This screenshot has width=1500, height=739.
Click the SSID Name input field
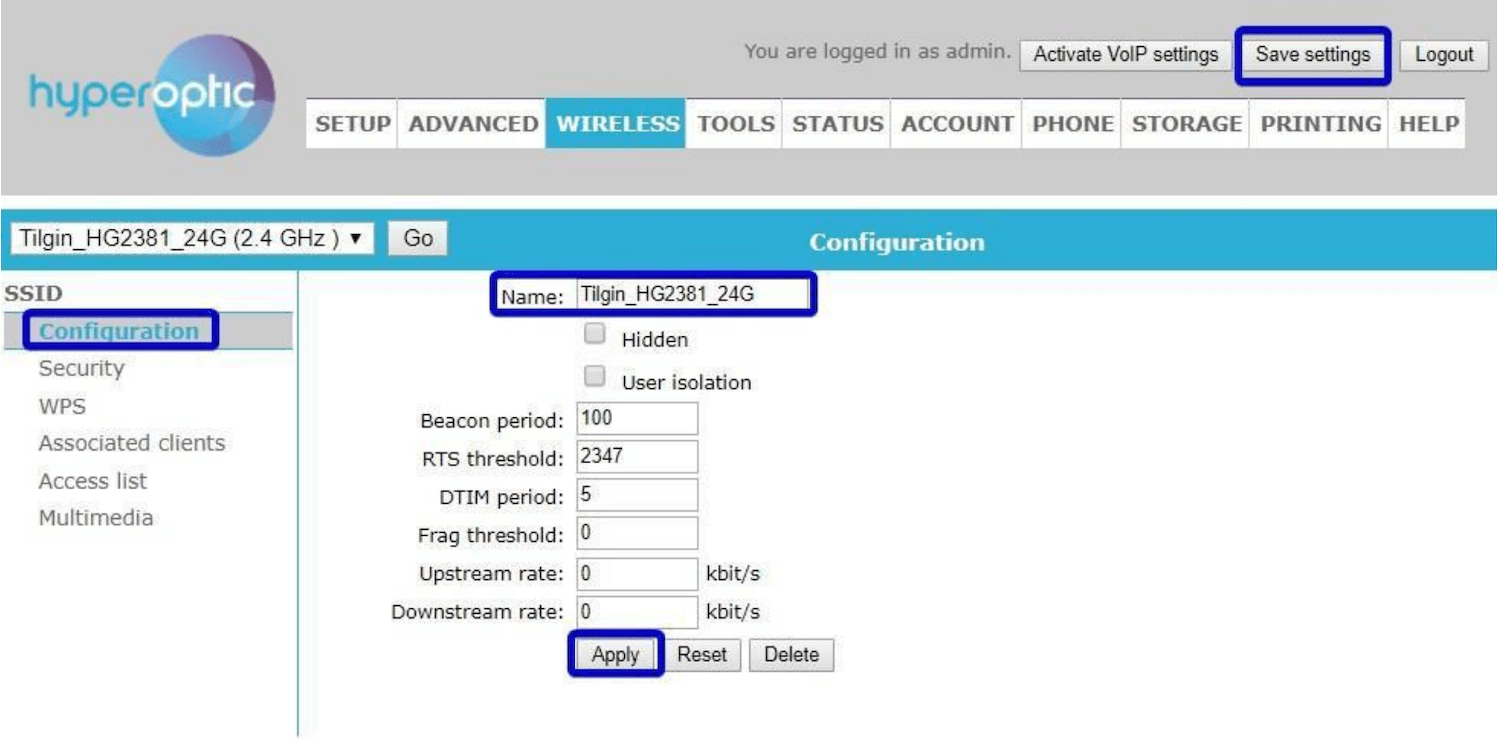click(691, 295)
